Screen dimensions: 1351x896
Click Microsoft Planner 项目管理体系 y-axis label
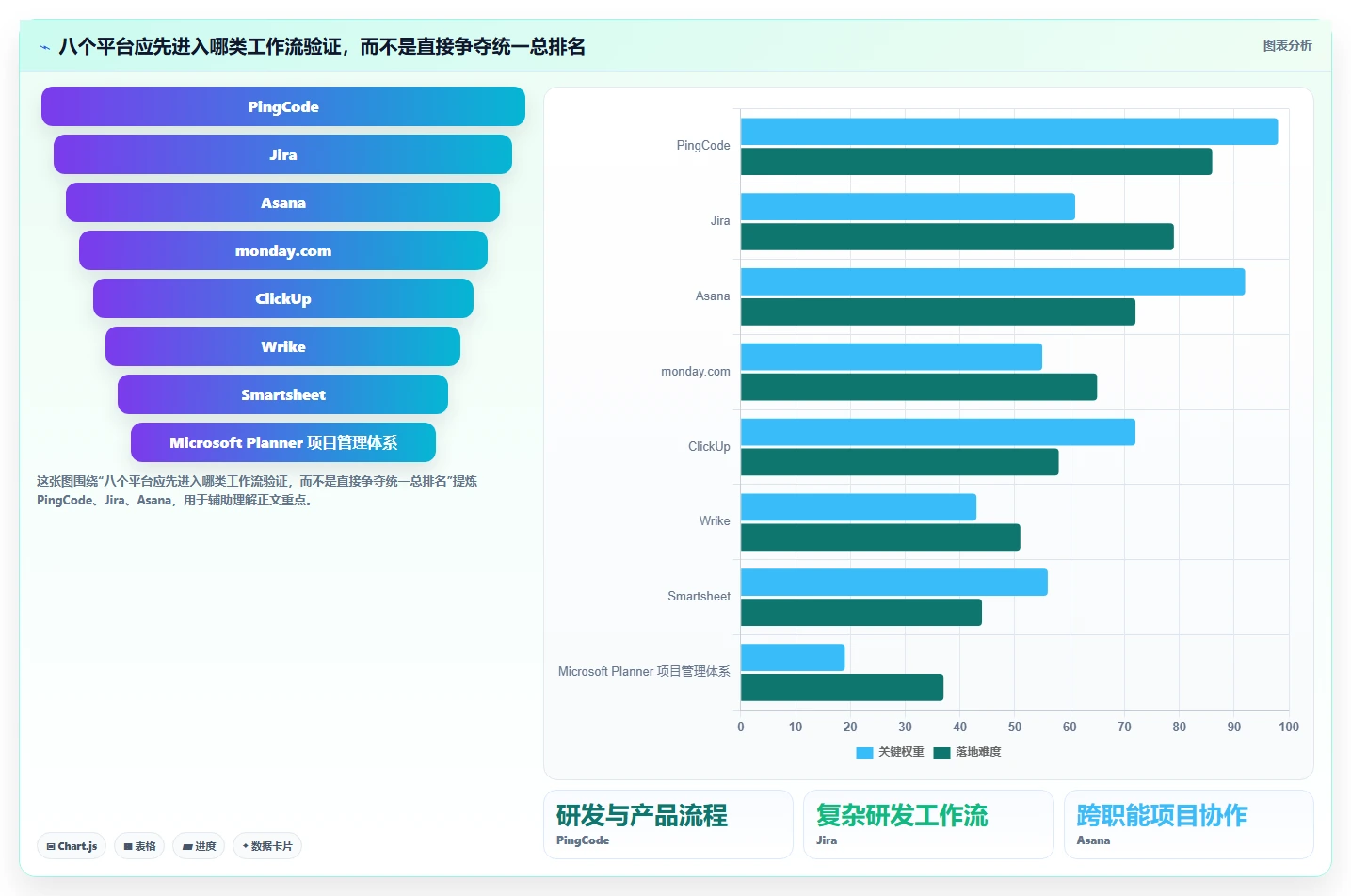(644, 672)
